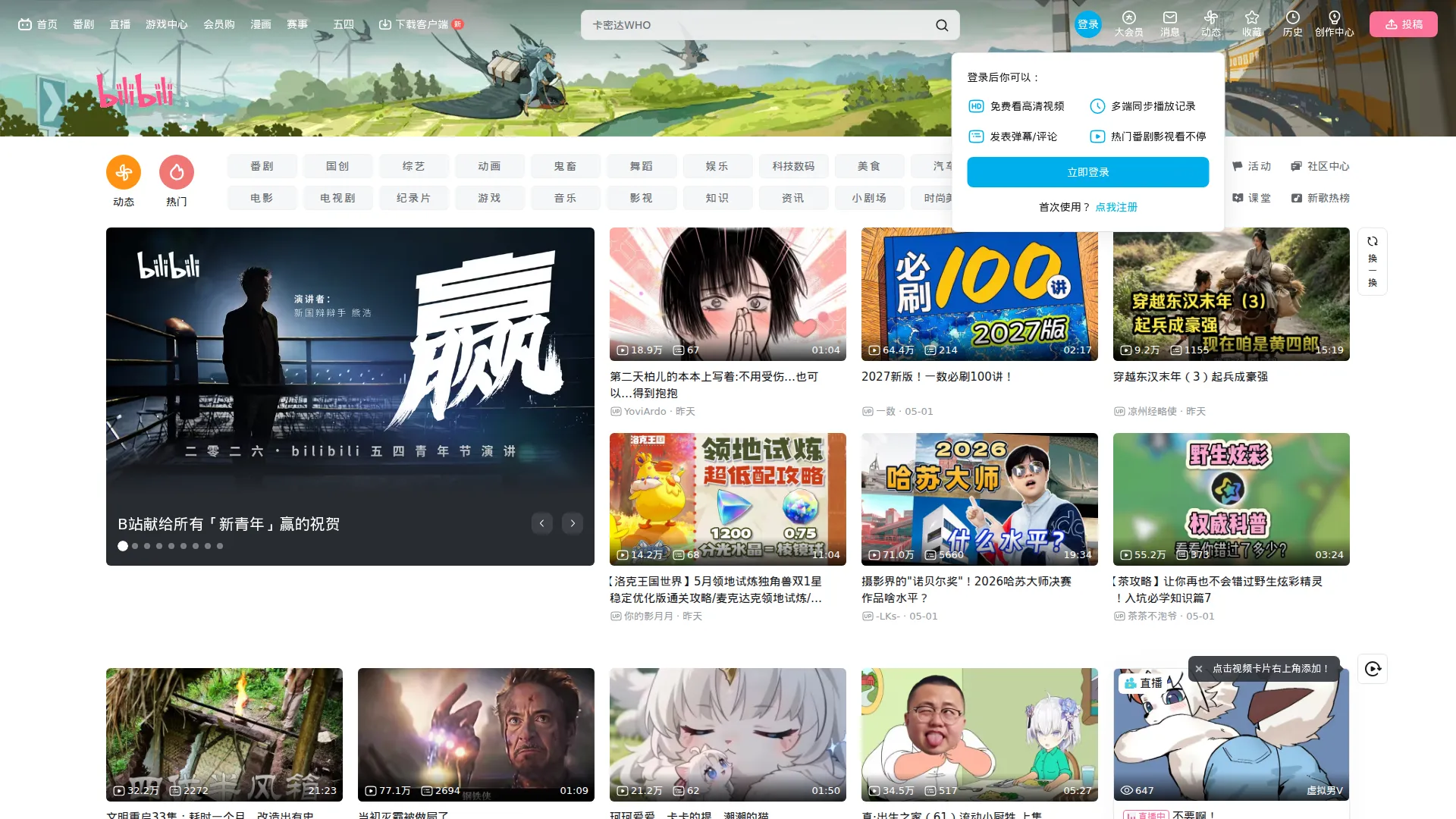Screen dimensions: 1456x819
Task: Click the 免费看高清视频 HD icon
Action: (x=976, y=106)
